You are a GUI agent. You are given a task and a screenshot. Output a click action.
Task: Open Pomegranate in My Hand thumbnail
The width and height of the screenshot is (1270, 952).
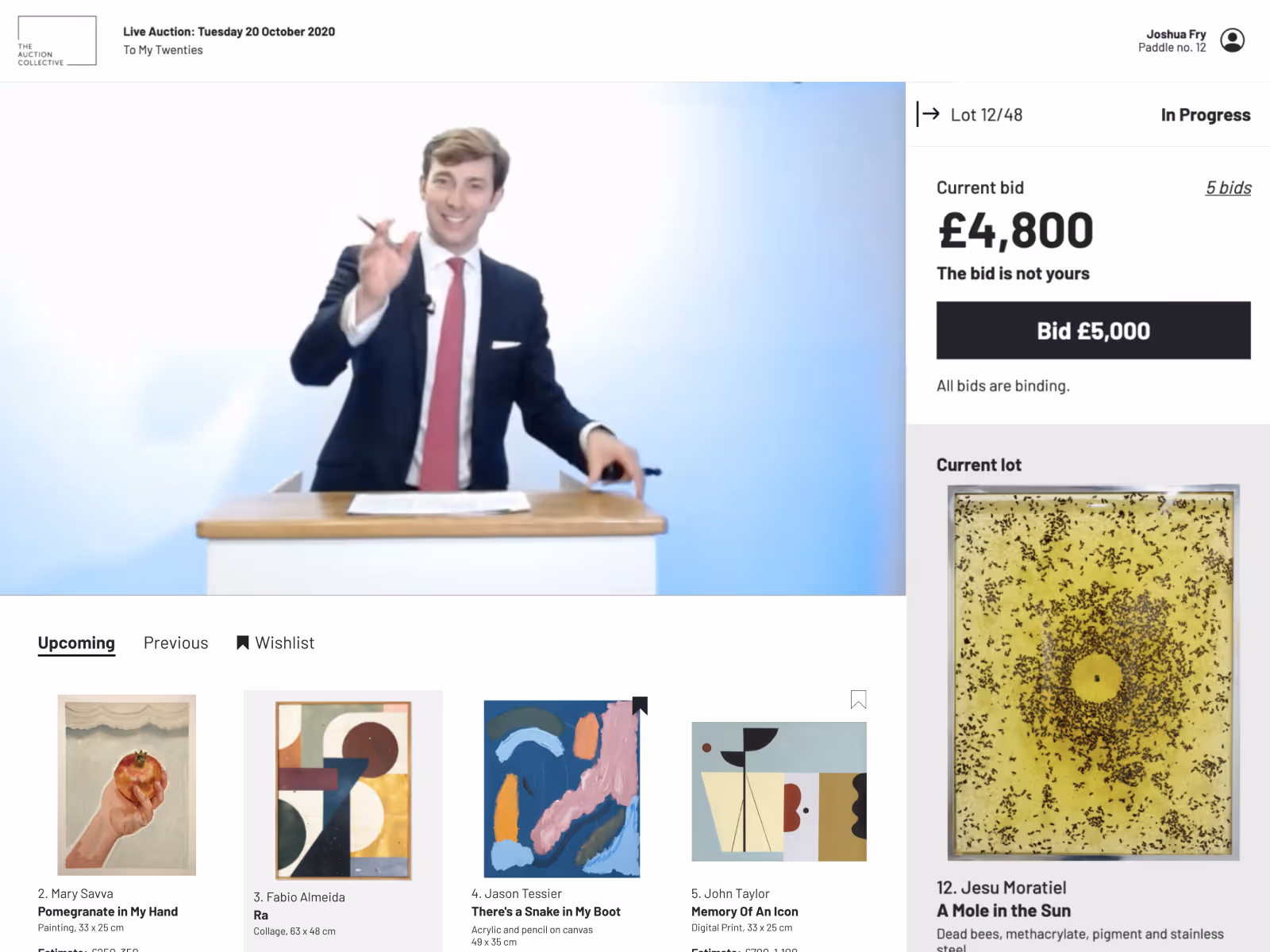[127, 785]
